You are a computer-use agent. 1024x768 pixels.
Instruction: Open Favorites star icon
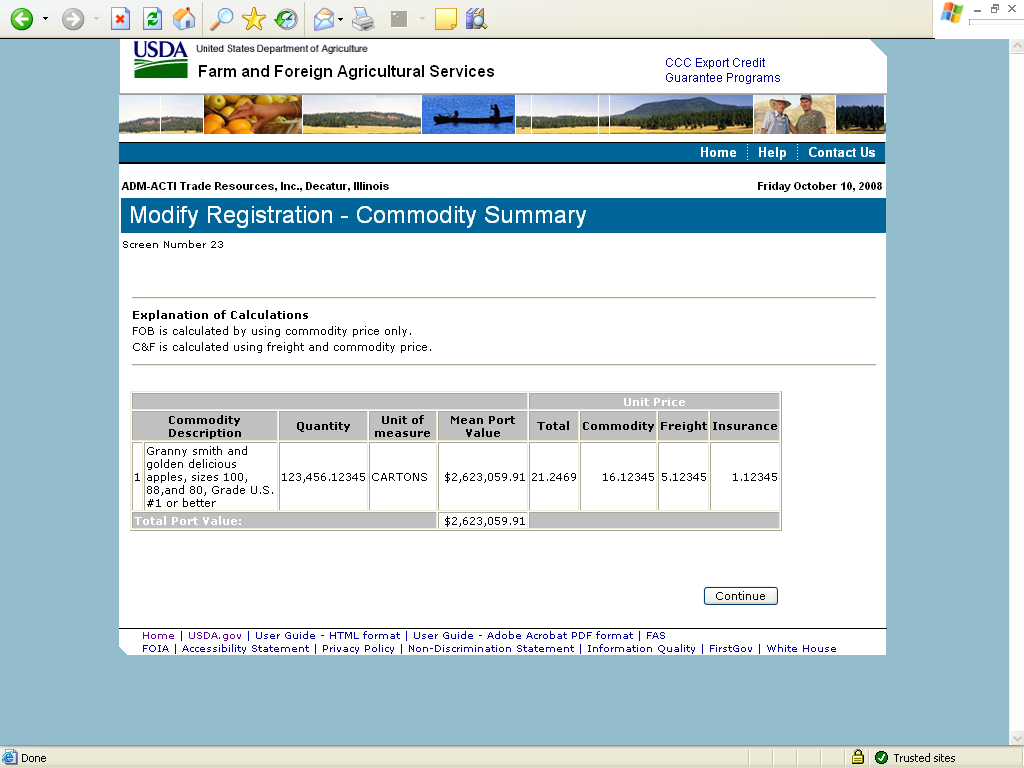click(x=253, y=19)
